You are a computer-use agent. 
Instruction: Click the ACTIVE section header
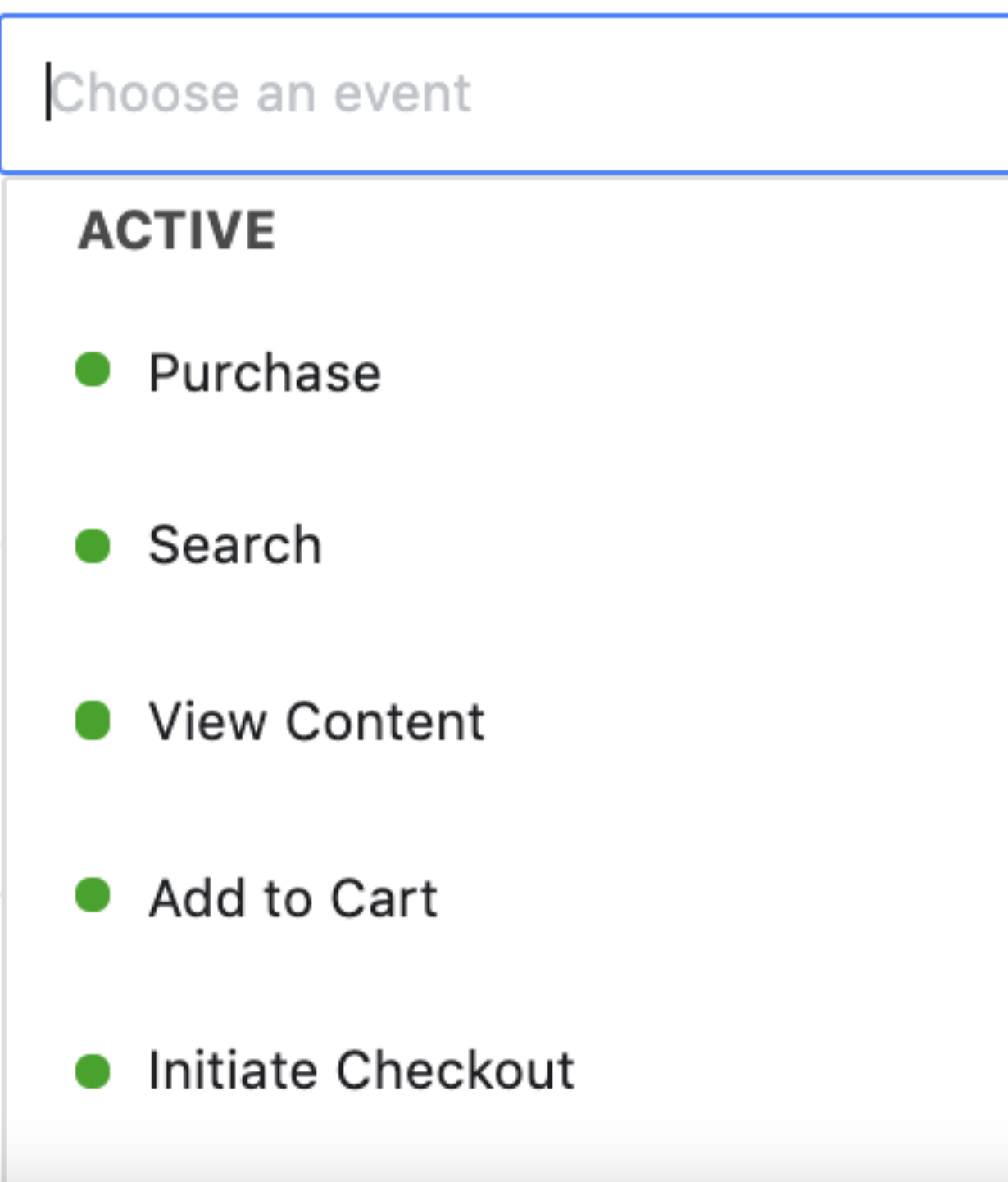(176, 230)
